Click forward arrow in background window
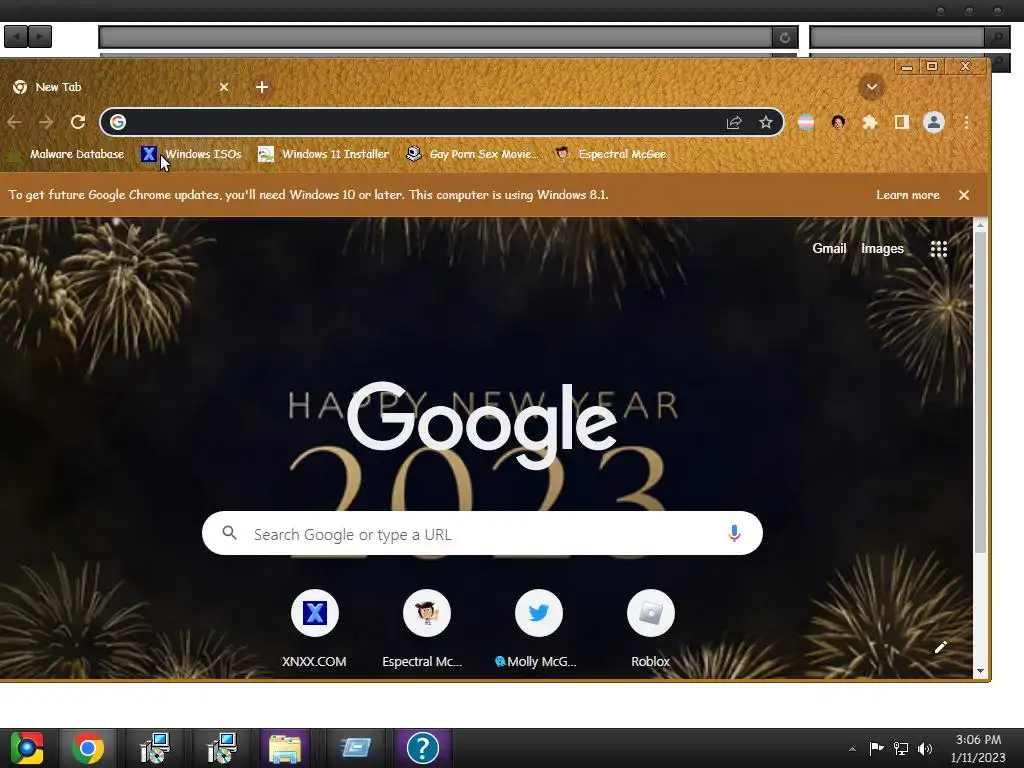 [x=39, y=37]
